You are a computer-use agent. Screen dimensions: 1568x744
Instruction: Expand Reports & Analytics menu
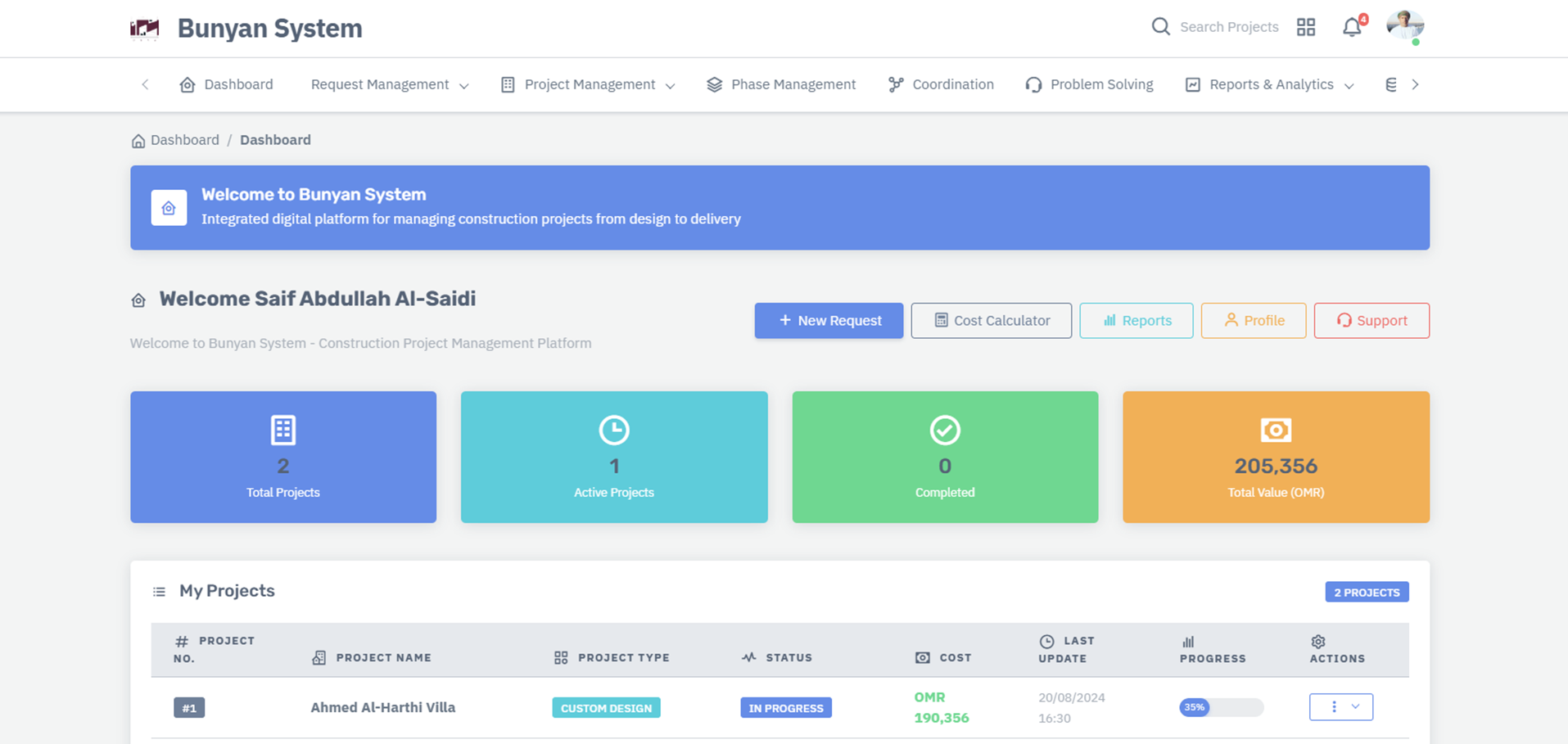[x=1270, y=85]
